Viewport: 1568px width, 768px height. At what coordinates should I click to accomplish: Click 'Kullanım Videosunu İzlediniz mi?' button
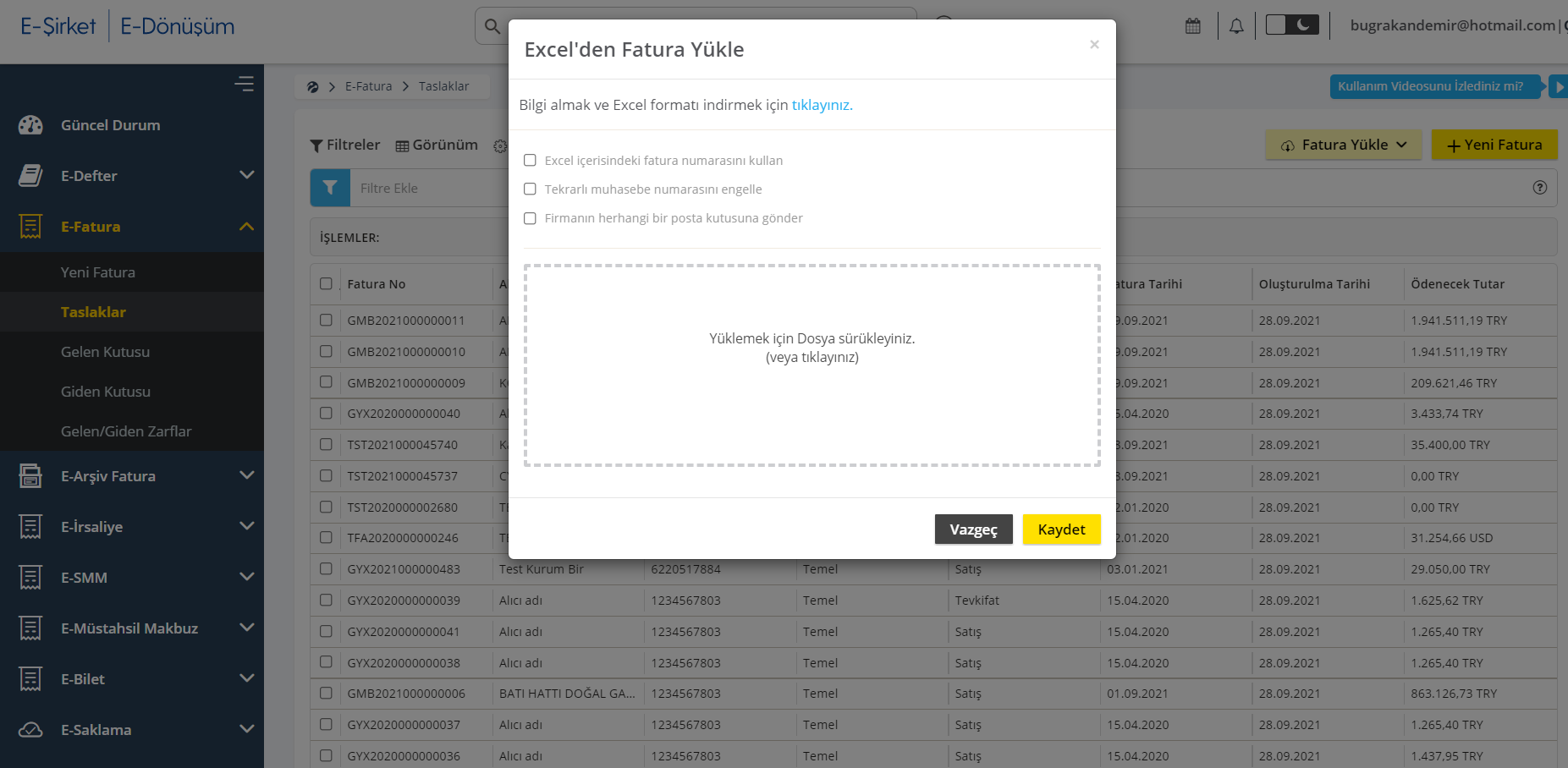(x=1435, y=86)
